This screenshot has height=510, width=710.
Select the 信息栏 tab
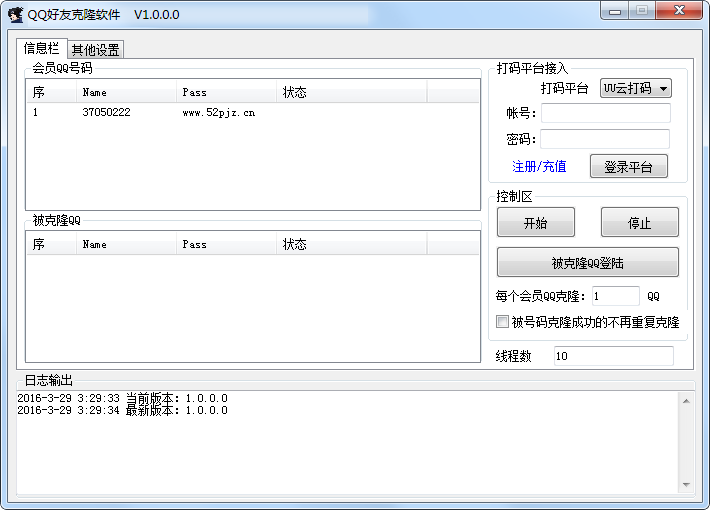coord(41,48)
